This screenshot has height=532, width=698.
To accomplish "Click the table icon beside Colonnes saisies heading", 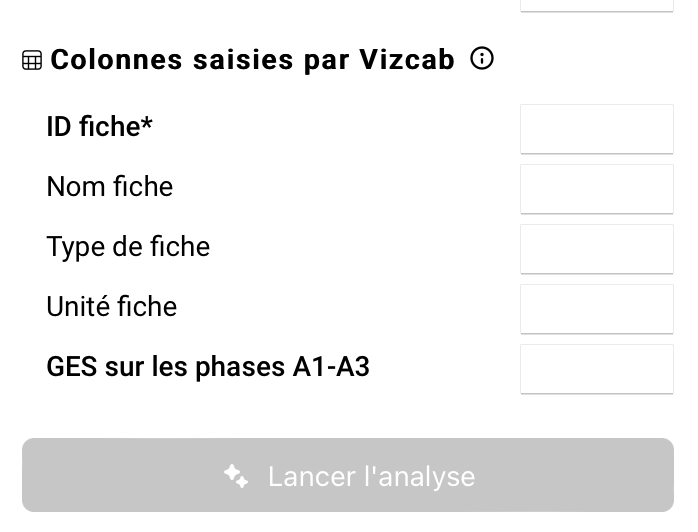I will 32,61.
